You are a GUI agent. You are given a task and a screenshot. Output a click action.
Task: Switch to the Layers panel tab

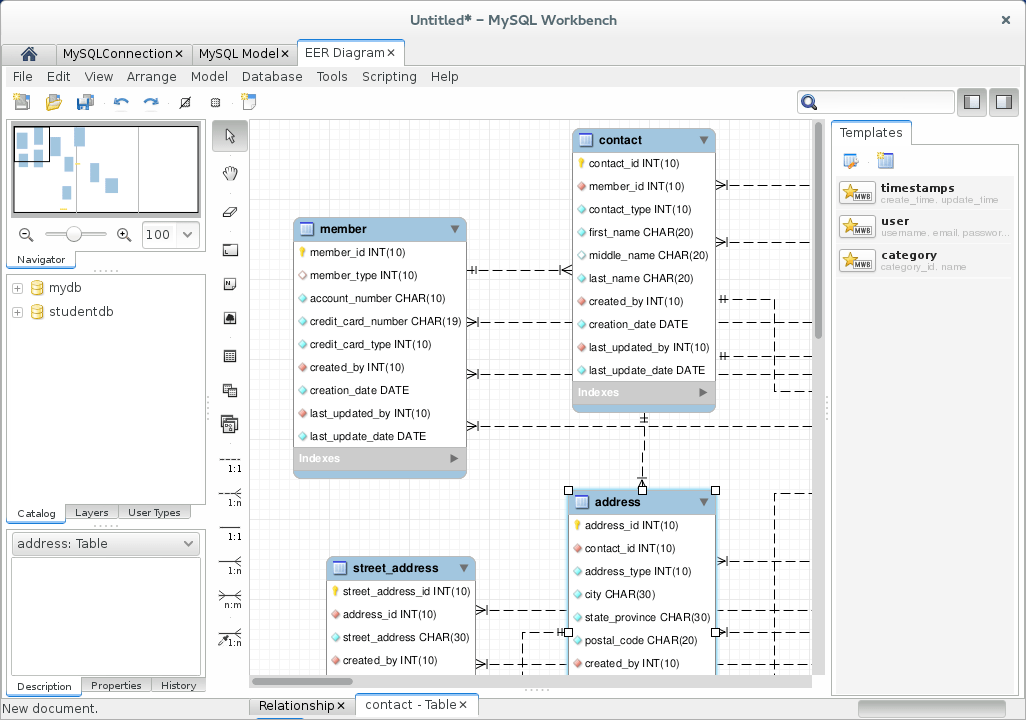pyautogui.click(x=91, y=512)
